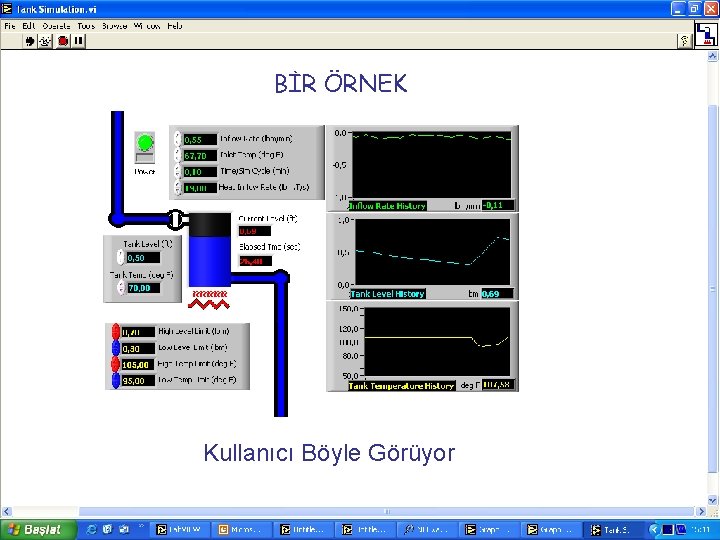Viewport: 720px width, 540px height.
Task: Click the Inflow Rate History legend label
Action: [388, 206]
